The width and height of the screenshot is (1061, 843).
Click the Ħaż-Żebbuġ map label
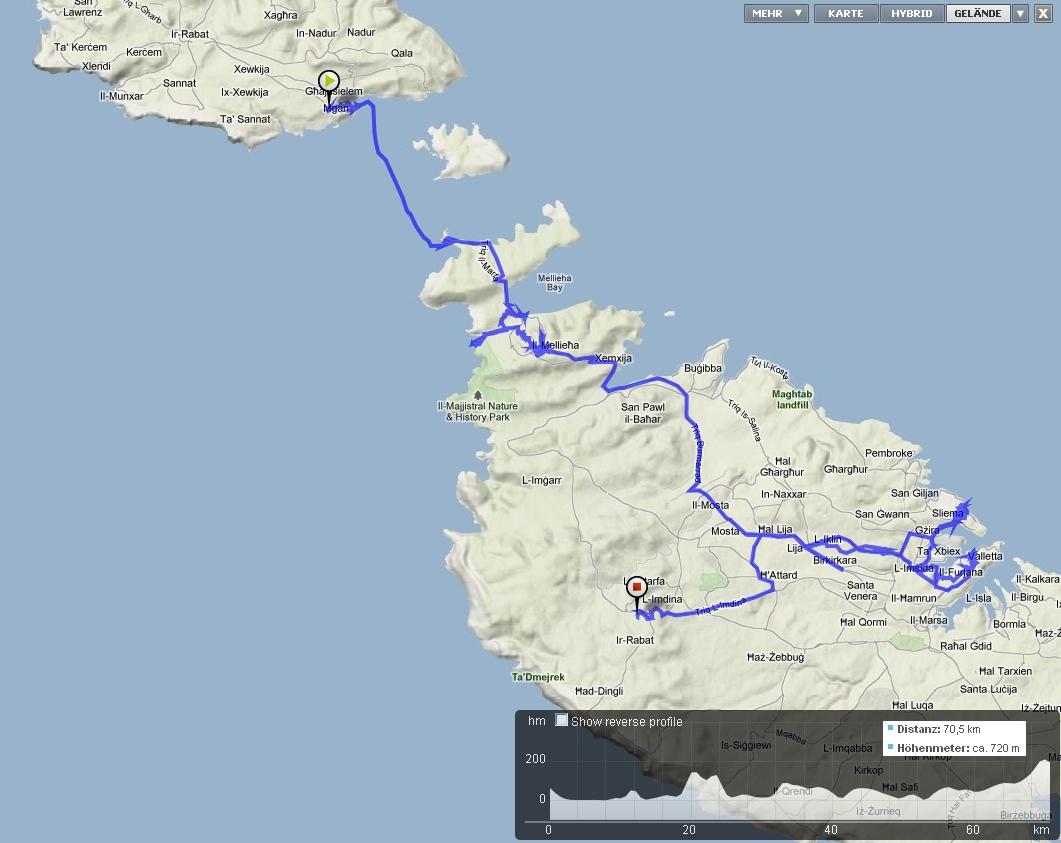click(x=775, y=657)
